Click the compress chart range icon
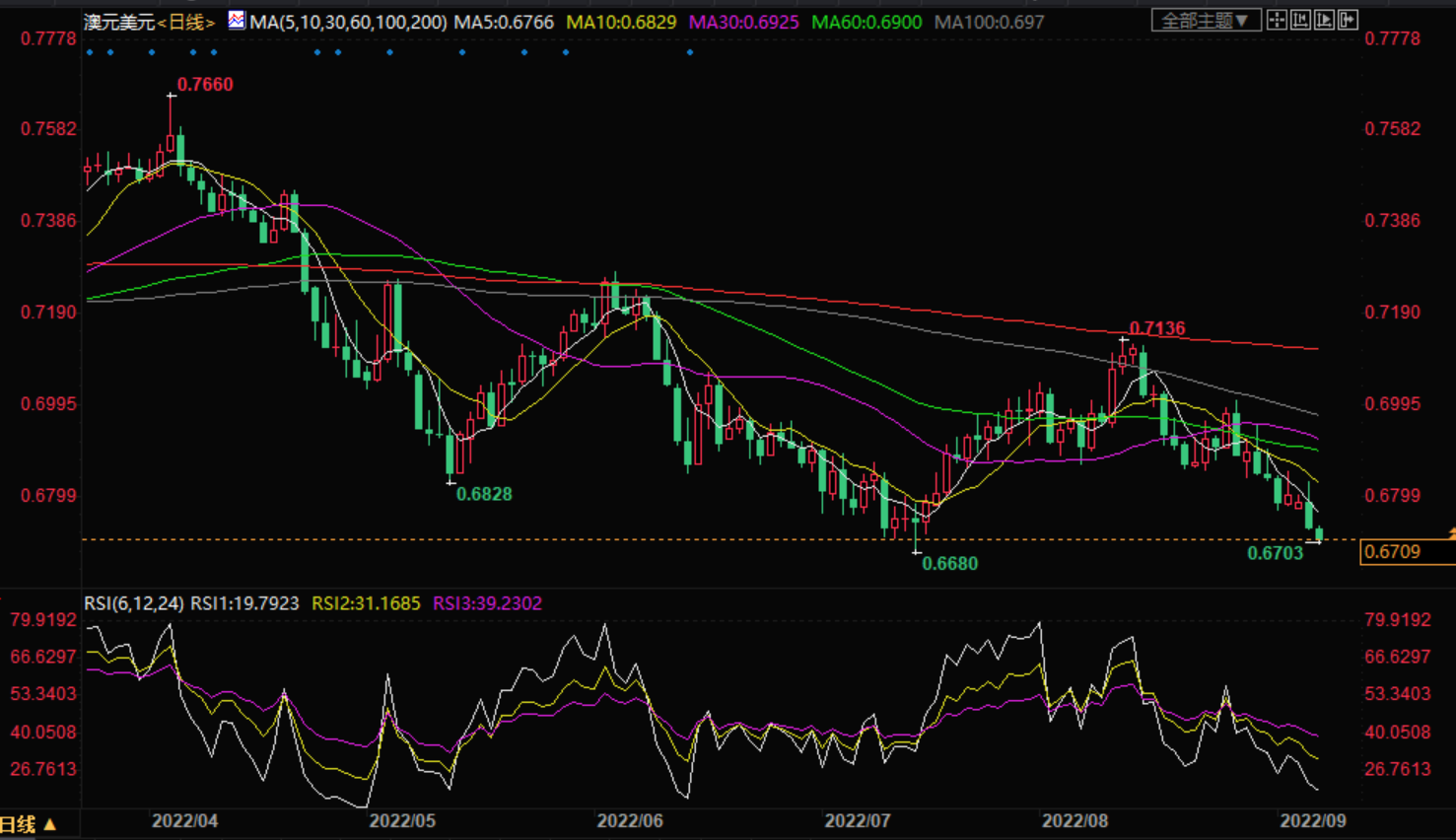Viewport: 1456px width, 840px height. click(x=1300, y=20)
